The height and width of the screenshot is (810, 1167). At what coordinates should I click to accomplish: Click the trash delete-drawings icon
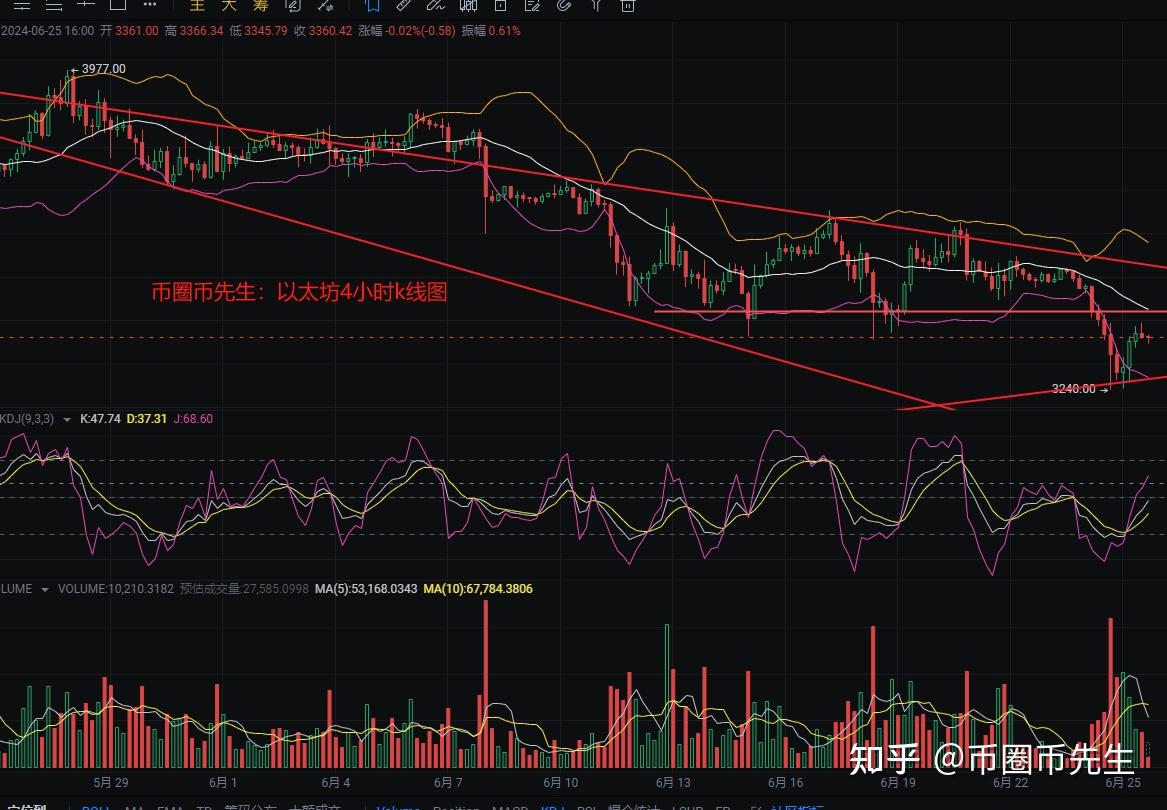(627, 5)
